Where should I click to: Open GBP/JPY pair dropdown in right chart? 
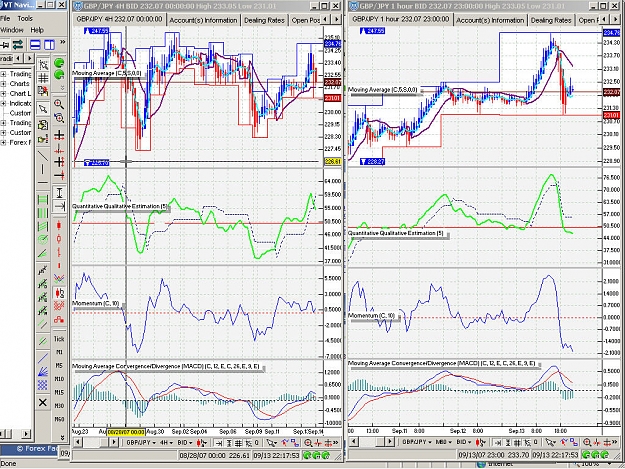click(417, 442)
